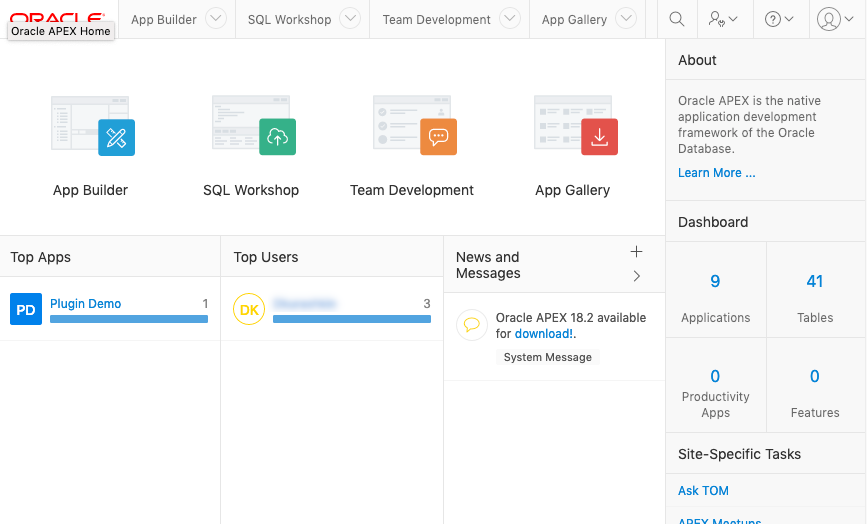
Task: Click the Oracle logo at top left
Action: click(57, 18)
